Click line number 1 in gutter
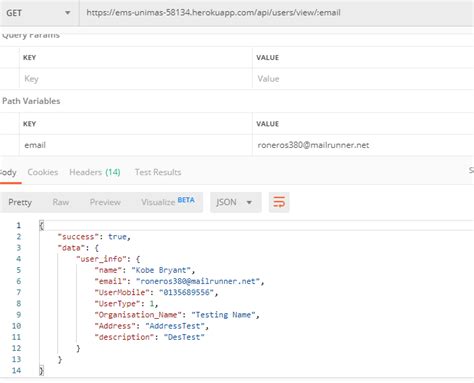Image resolution: width=474 pixels, height=383 pixels. tap(19, 226)
